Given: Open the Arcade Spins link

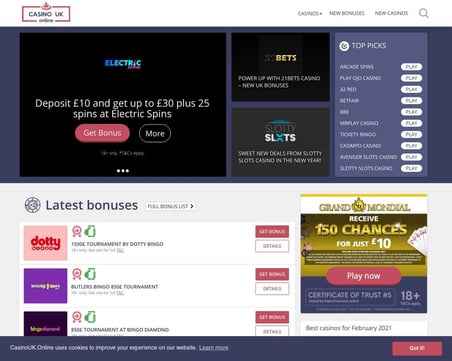Looking at the screenshot, I should click(357, 67).
